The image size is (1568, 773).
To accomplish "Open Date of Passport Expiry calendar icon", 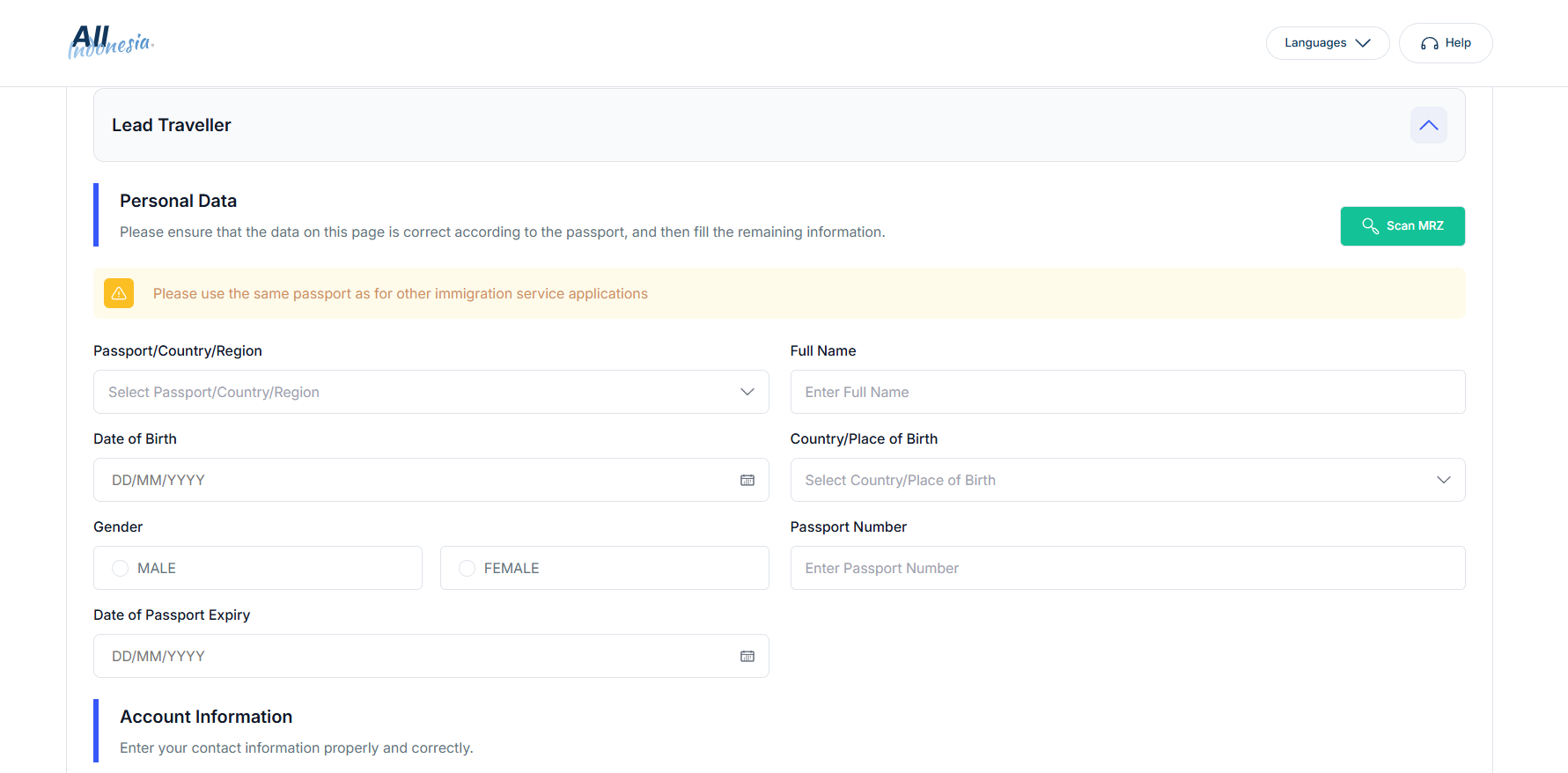I will (747, 656).
